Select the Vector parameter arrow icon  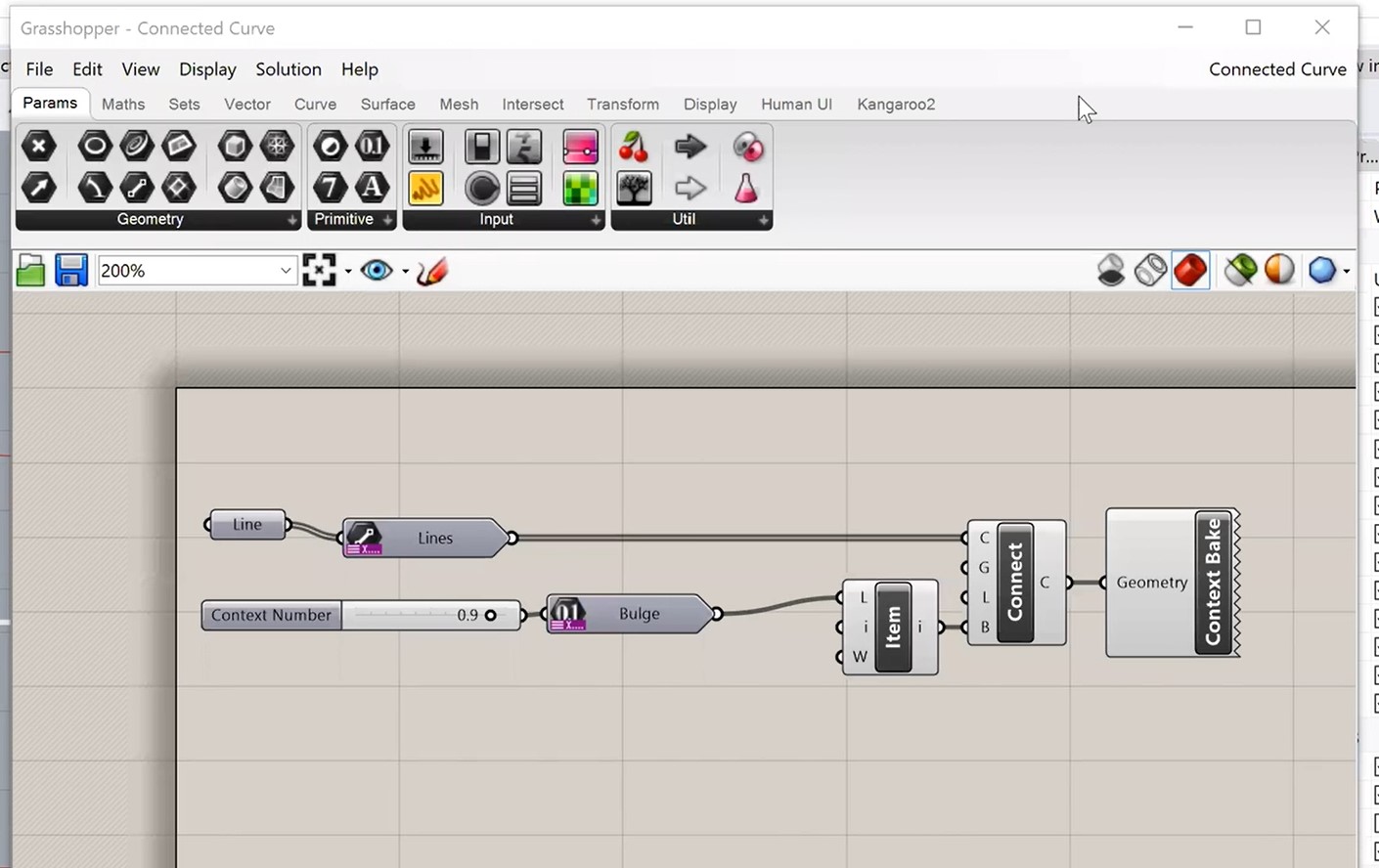pos(39,187)
